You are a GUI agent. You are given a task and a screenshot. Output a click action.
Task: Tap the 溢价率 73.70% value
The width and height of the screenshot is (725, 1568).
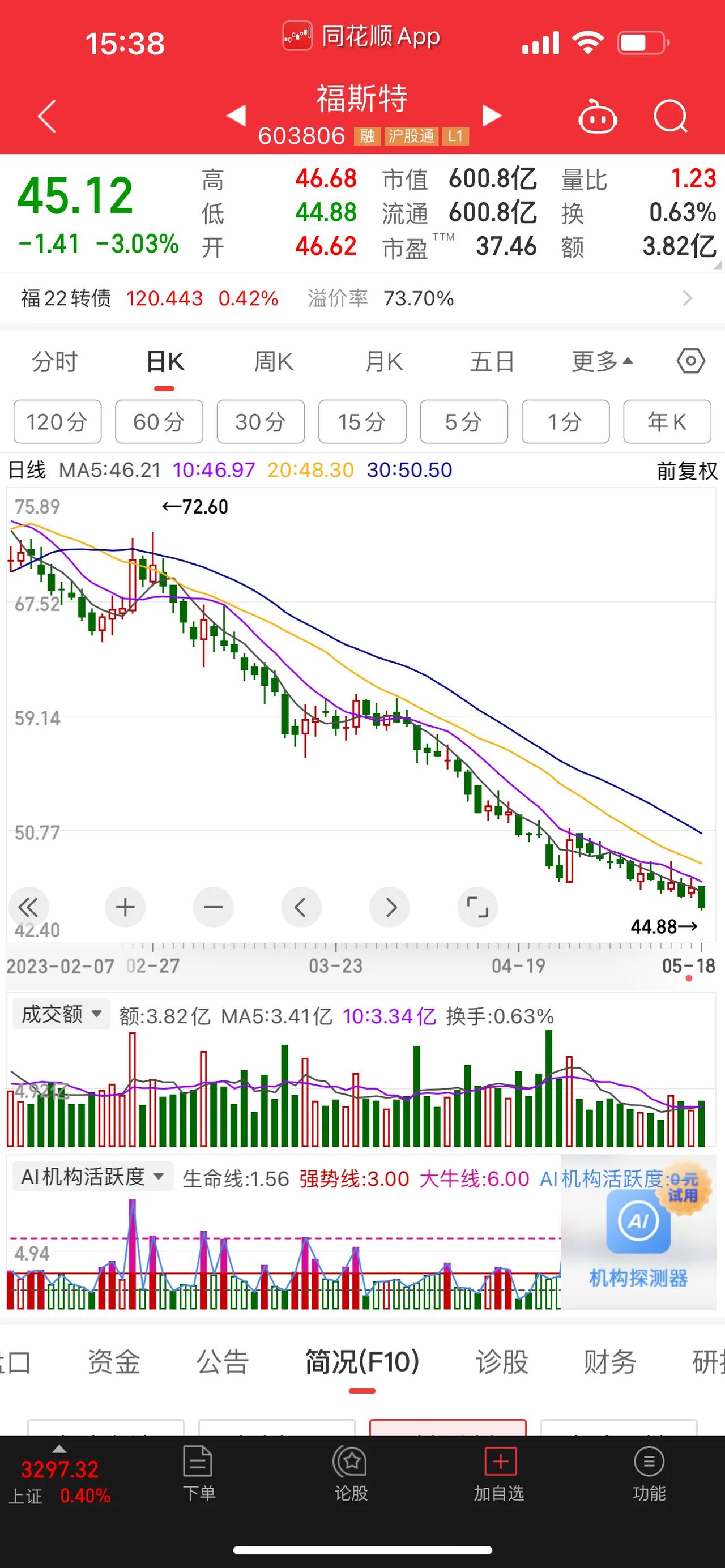(x=418, y=298)
